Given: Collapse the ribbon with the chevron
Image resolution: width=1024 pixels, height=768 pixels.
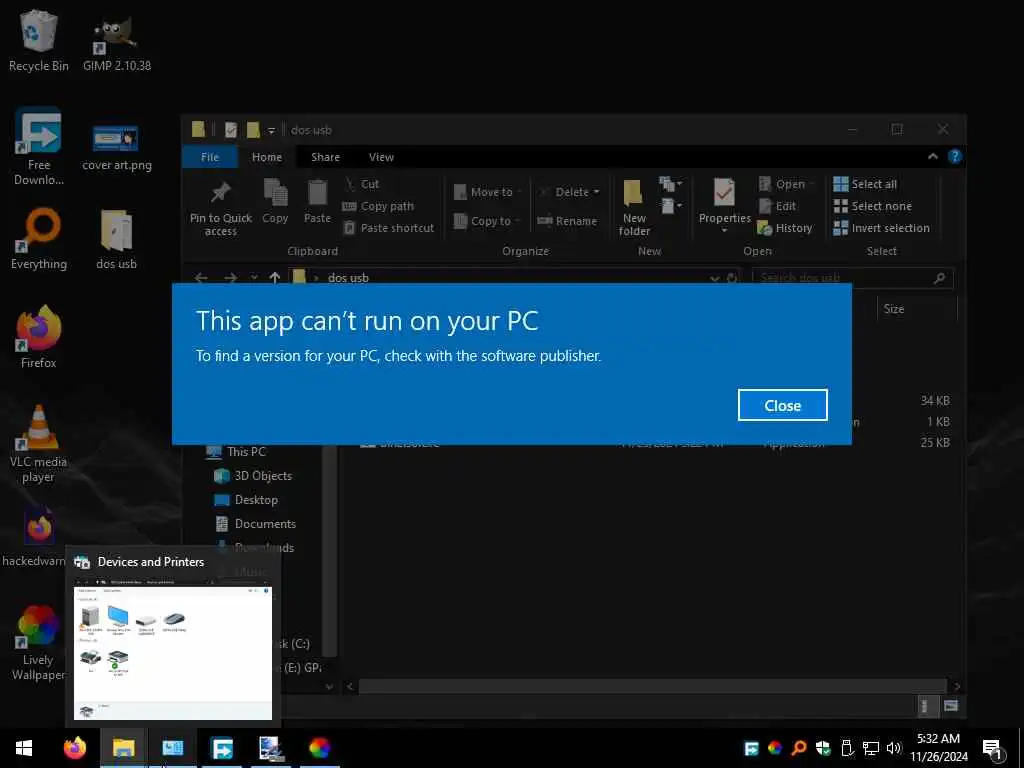Looking at the screenshot, I should click(933, 156).
